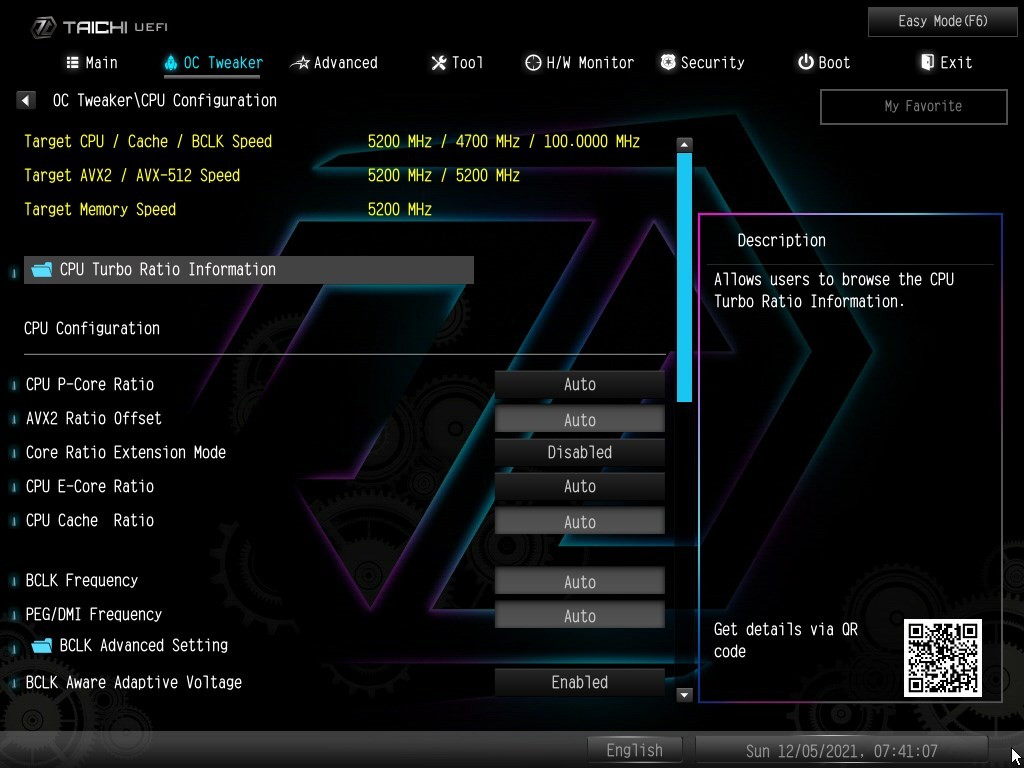Screen dimensions: 1024x768
Task: Switch to Easy Mode (F6)
Action: [942, 22]
